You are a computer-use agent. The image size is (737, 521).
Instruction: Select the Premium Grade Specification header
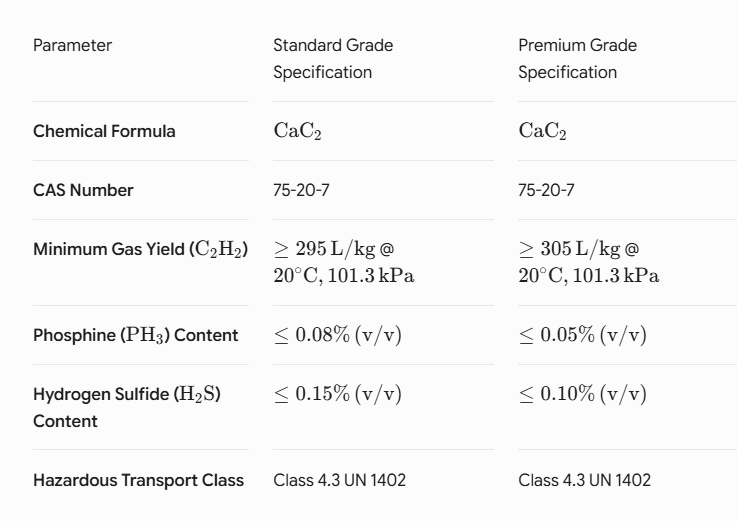(x=577, y=59)
